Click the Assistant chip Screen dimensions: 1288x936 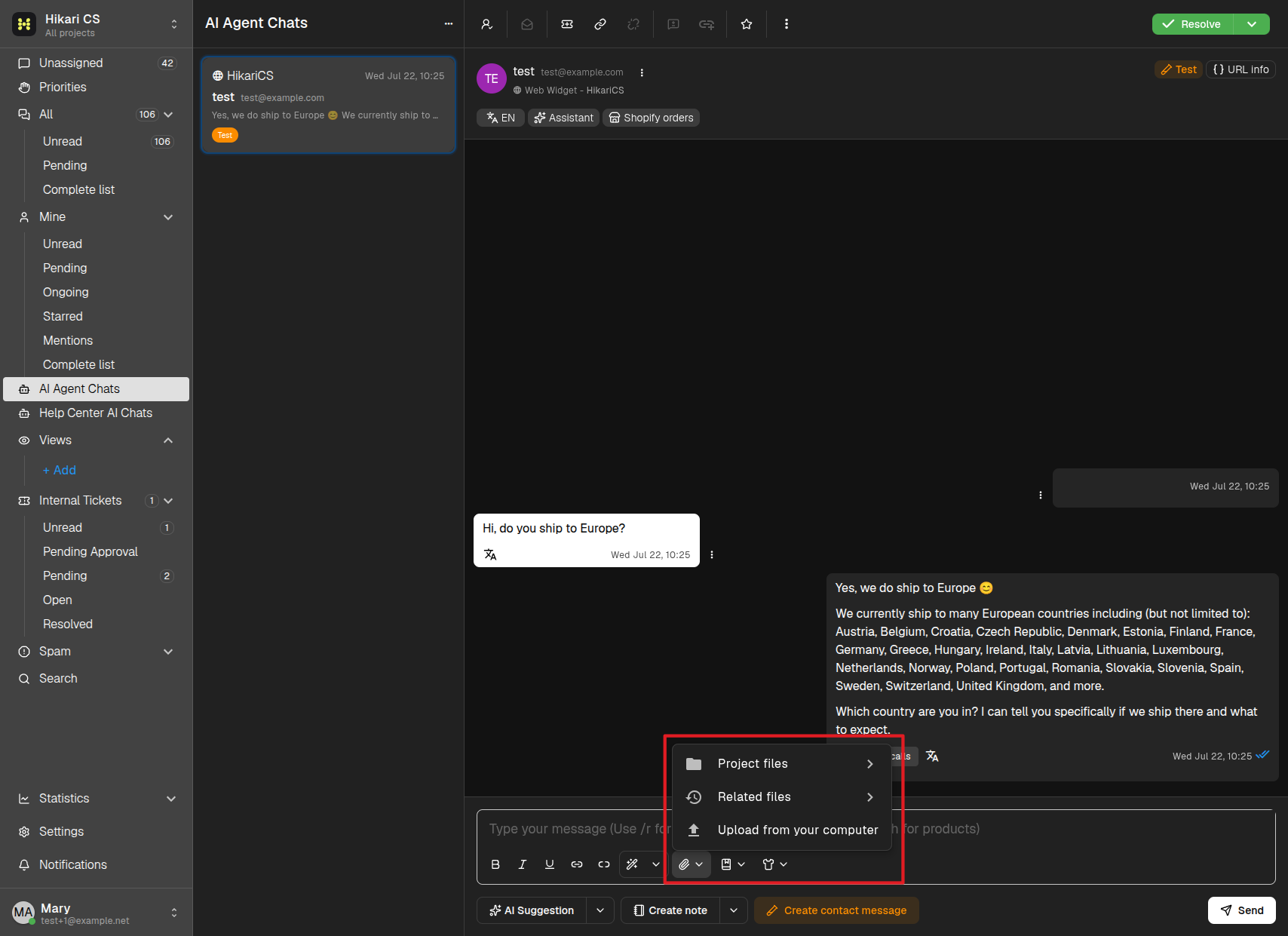click(x=563, y=118)
